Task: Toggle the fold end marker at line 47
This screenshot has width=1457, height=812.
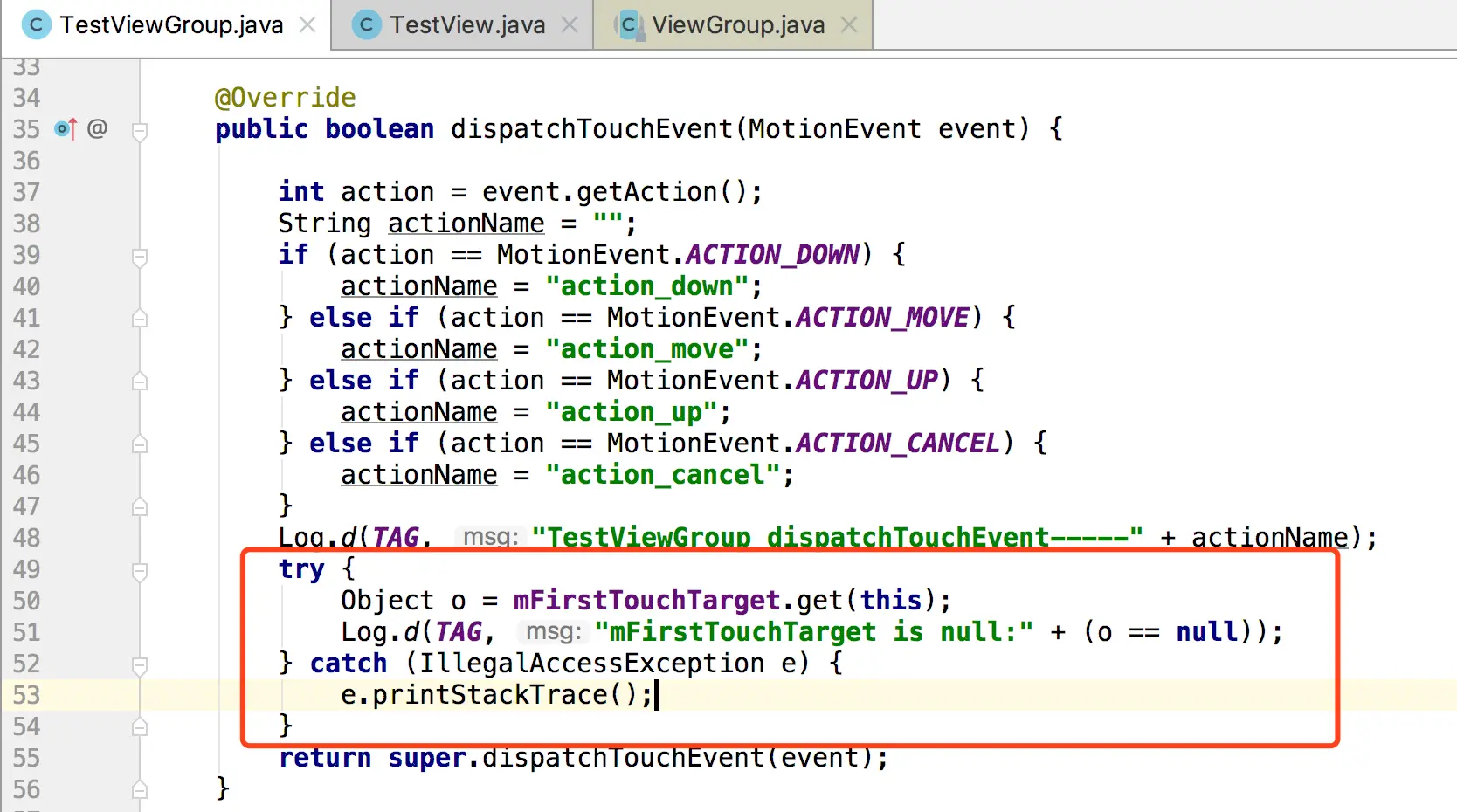Action: click(x=139, y=506)
